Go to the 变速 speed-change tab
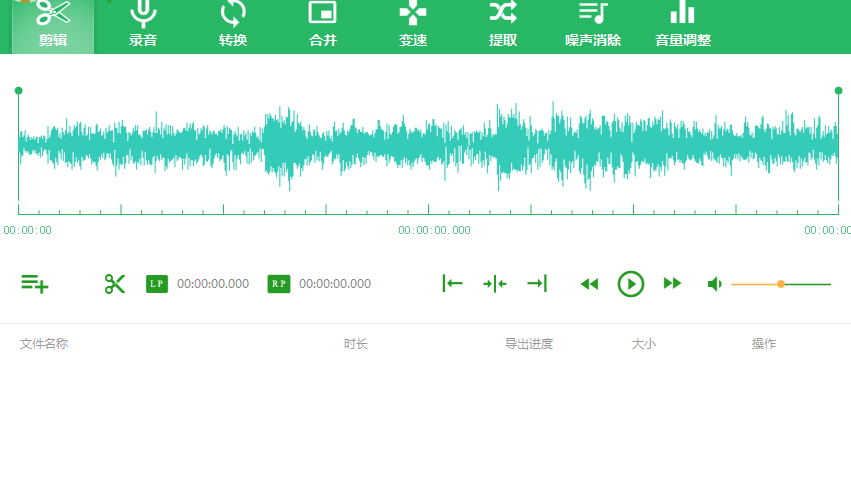The width and height of the screenshot is (851, 491). pos(413,26)
